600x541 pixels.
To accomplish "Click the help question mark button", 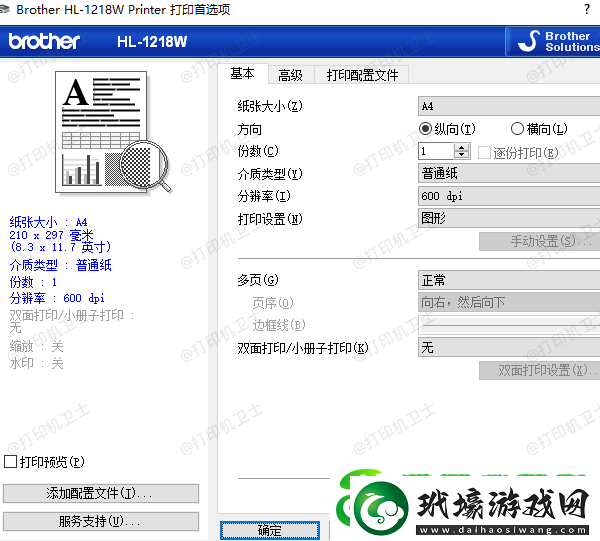I will (x=587, y=9).
